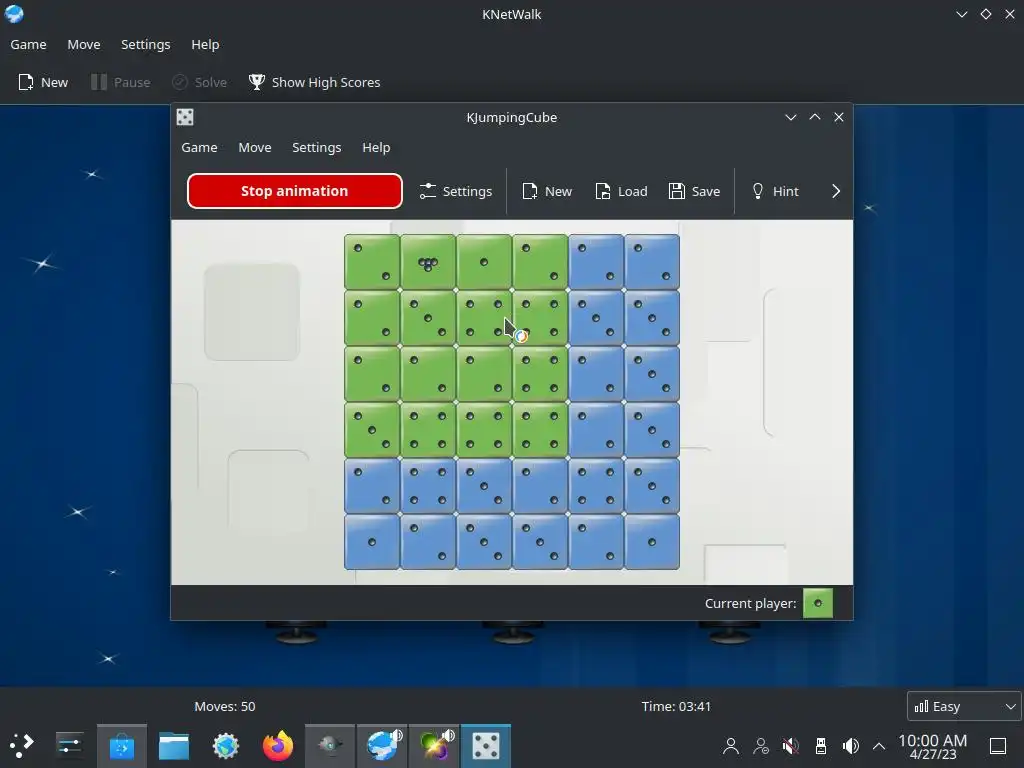Click the red Stop animation button

click(295, 191)
